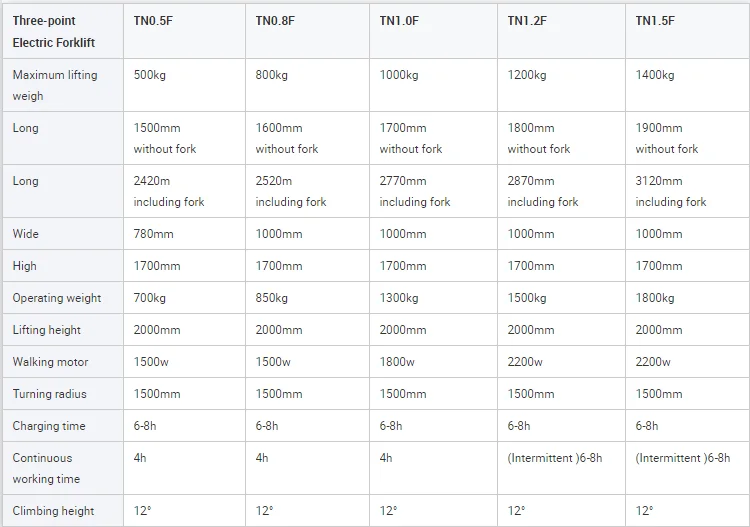Click the Continuous working time label
The width and height of the screenshot is (750, 527).
coord(46,468)
